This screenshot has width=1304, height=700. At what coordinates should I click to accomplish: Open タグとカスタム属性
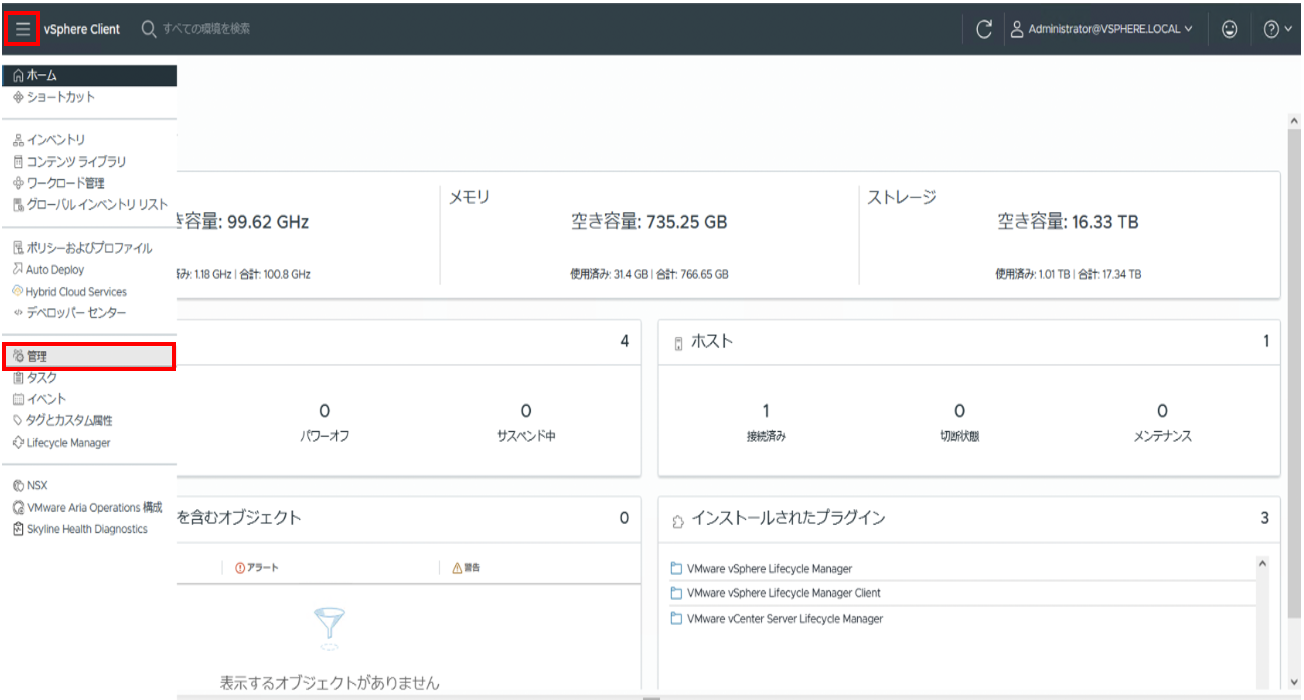pyautogui.click(x=89, y=421)
